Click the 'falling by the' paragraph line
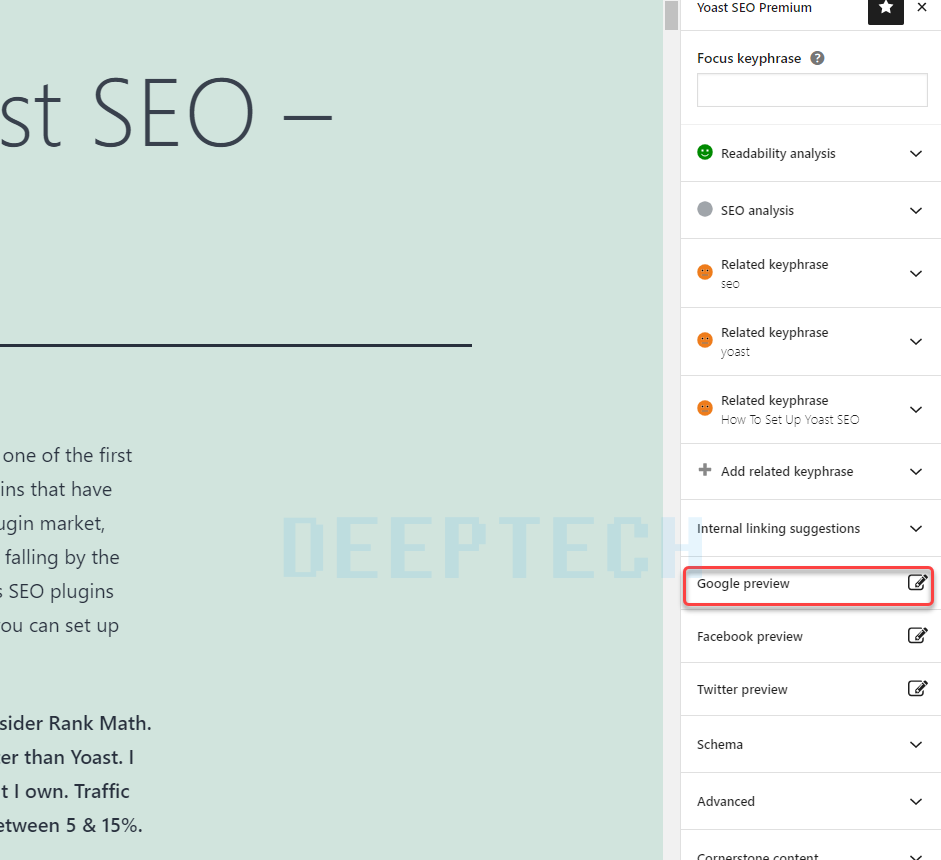 (x=62, y=558)
